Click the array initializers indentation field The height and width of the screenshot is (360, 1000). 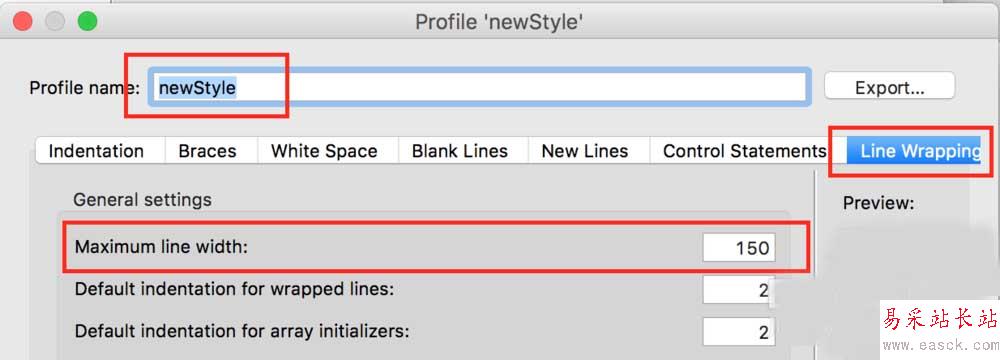click(x=739, y=332)
